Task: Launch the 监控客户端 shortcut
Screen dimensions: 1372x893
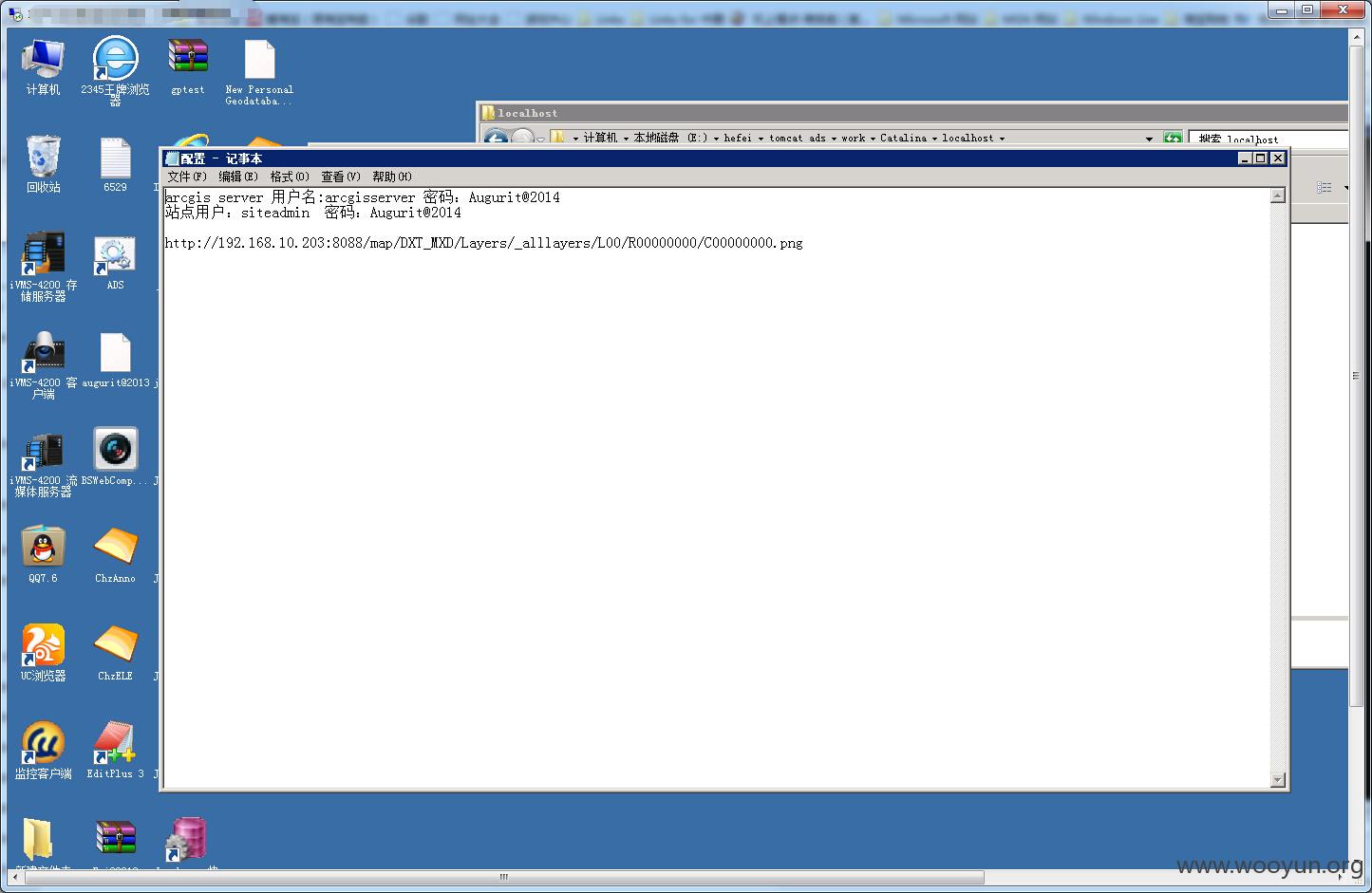Action: pyautogui.click(x=43, y=750)
